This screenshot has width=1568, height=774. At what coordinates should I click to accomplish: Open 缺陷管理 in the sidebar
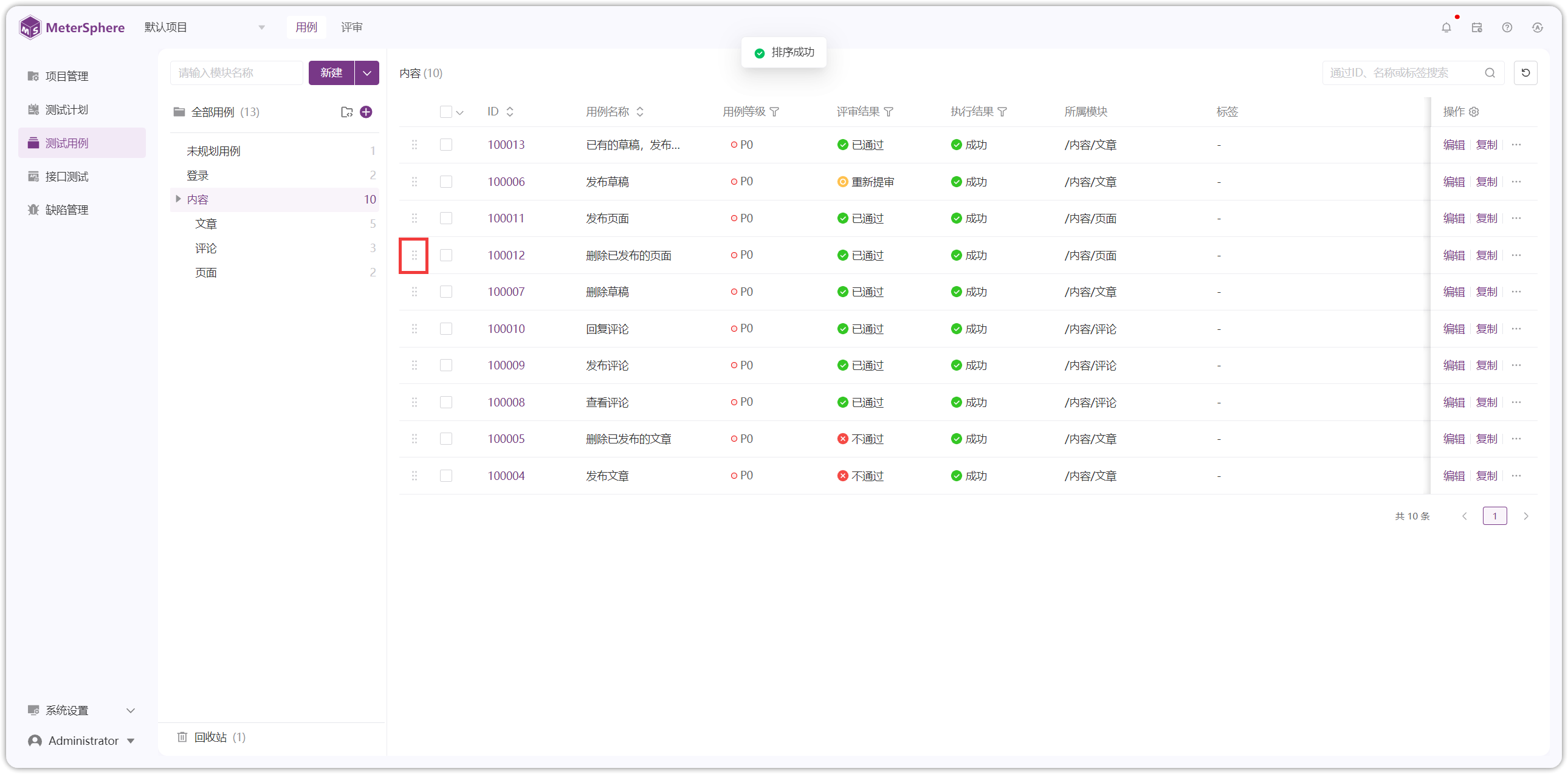82,210
